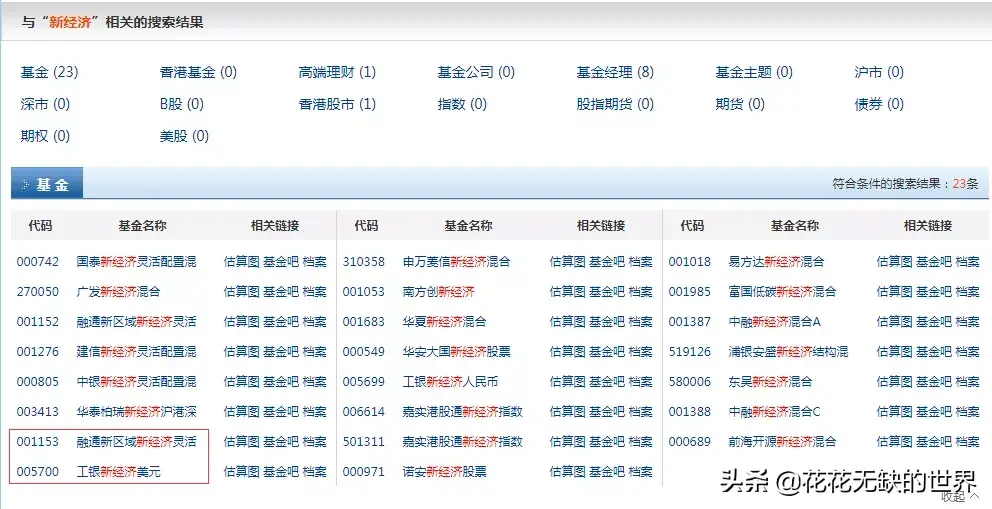Screen dimensions: 992x509
Task: Open the 高端理财 (1) results
Action: pos(337,72)
